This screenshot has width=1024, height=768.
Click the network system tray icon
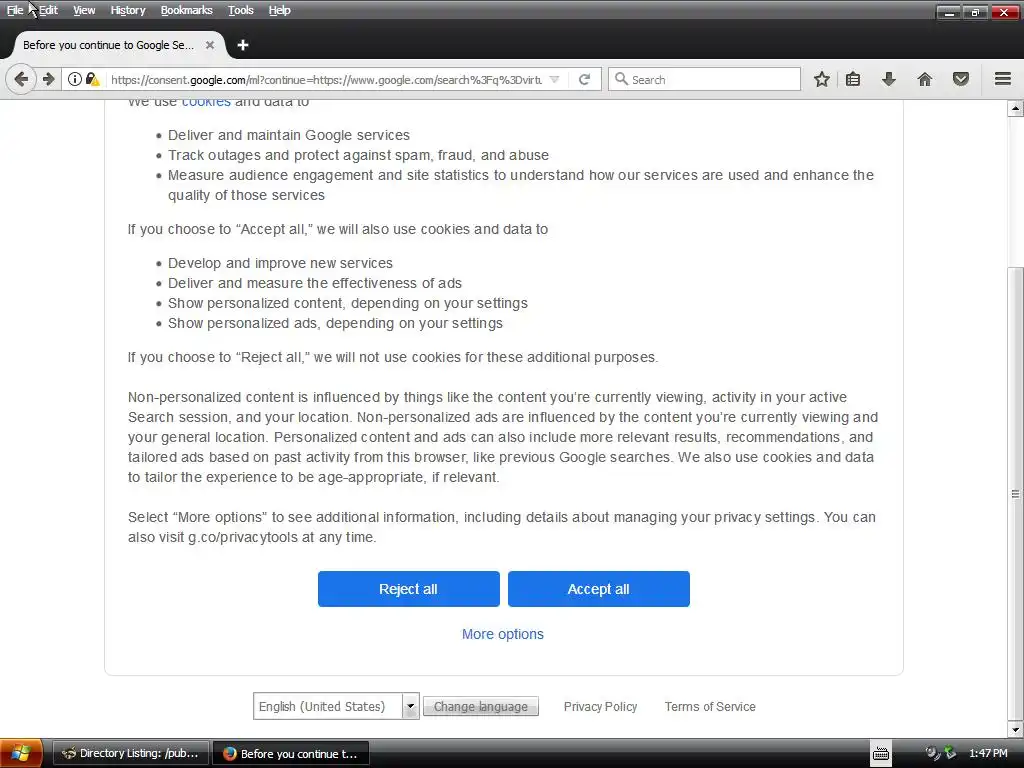pyautogui.click(x=950, y=753)
